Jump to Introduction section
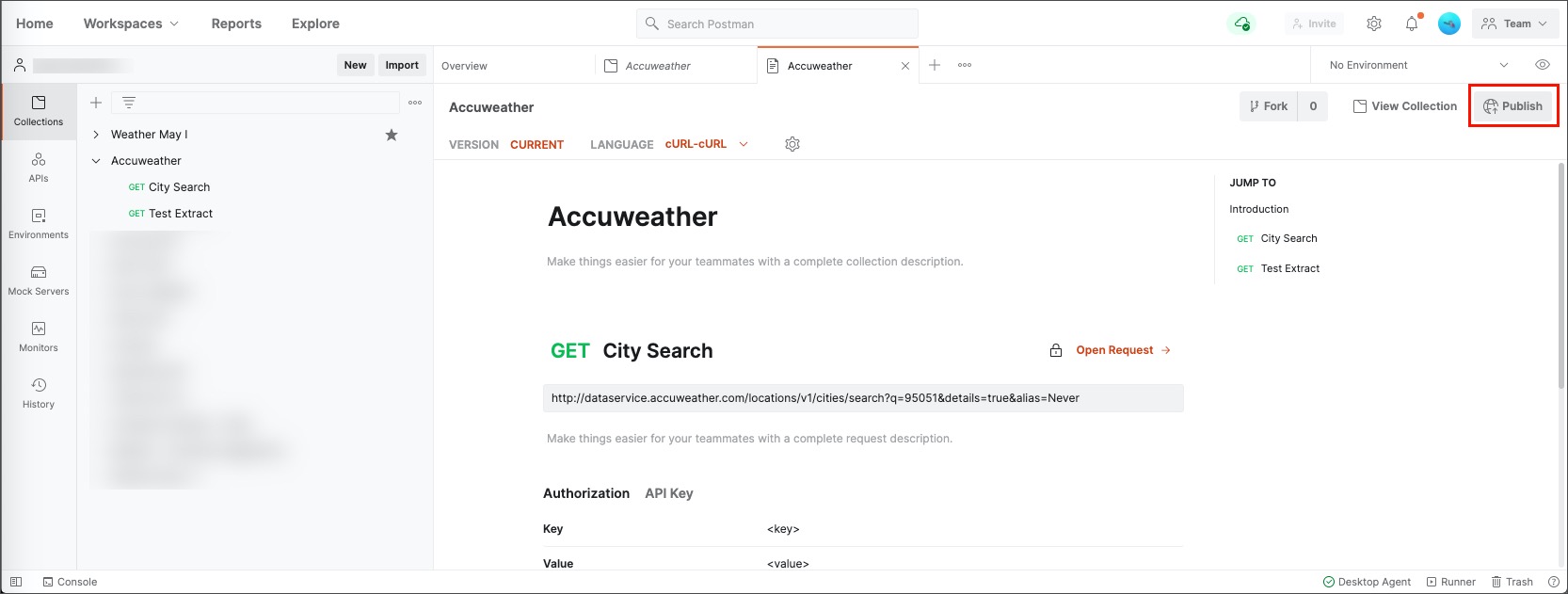Screen dimensions: 1568x594 pyautogui.click(x=1258, y=209)
